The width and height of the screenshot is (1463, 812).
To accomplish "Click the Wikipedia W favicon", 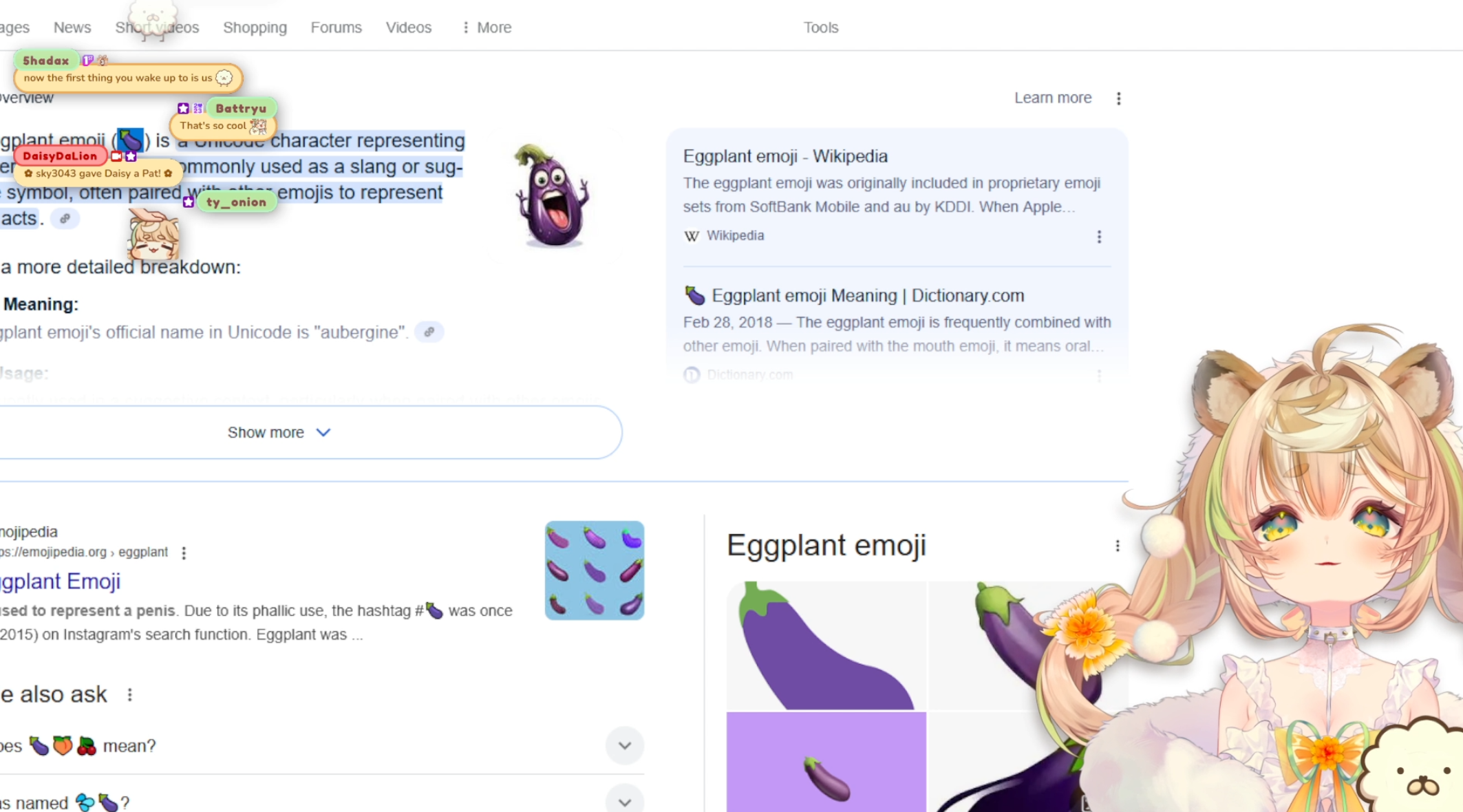I will pyautogui.click(x=692, y=236).
